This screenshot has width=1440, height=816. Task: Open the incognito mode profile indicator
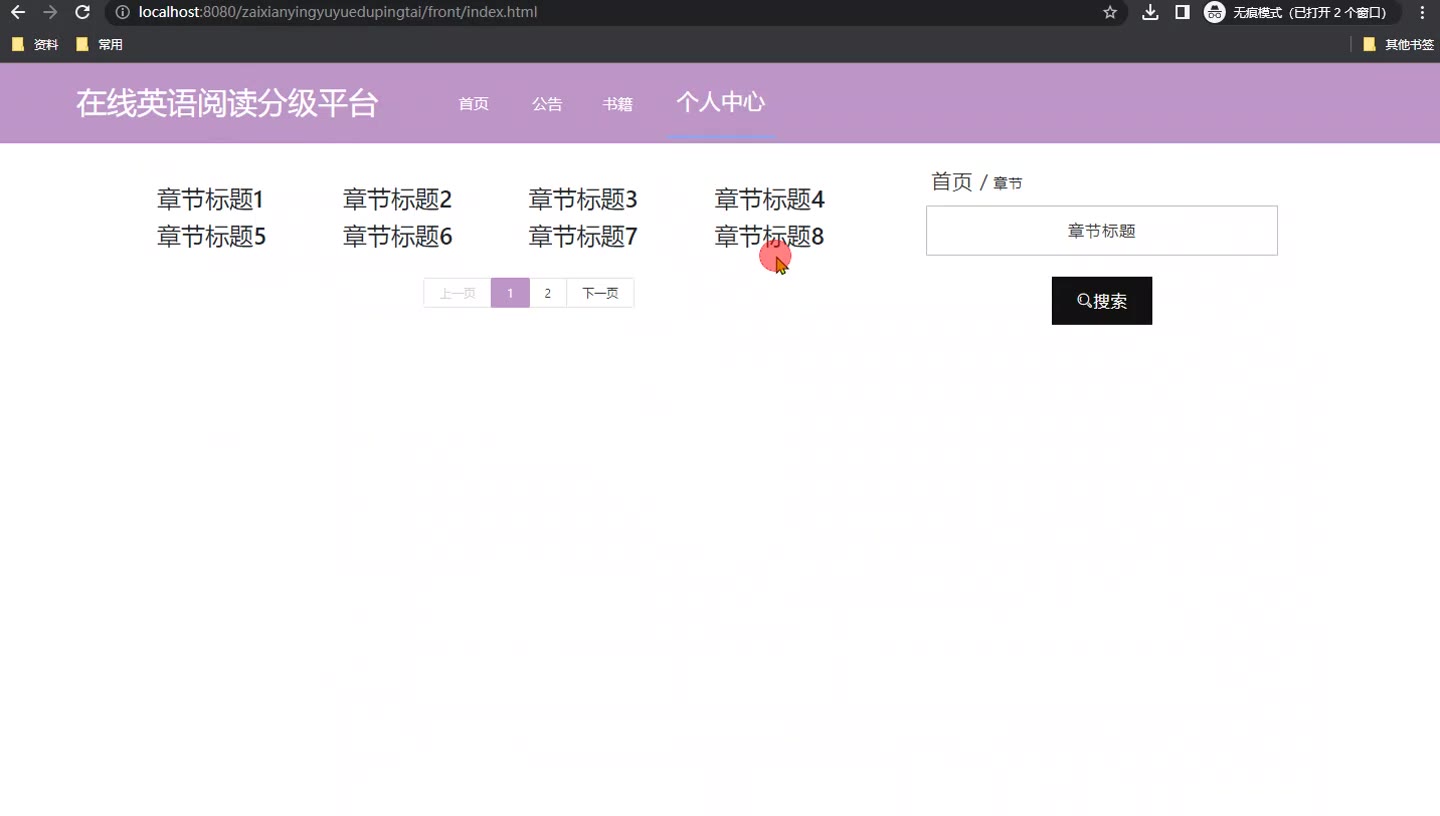pyautogui.click(x=1300, y=12)
